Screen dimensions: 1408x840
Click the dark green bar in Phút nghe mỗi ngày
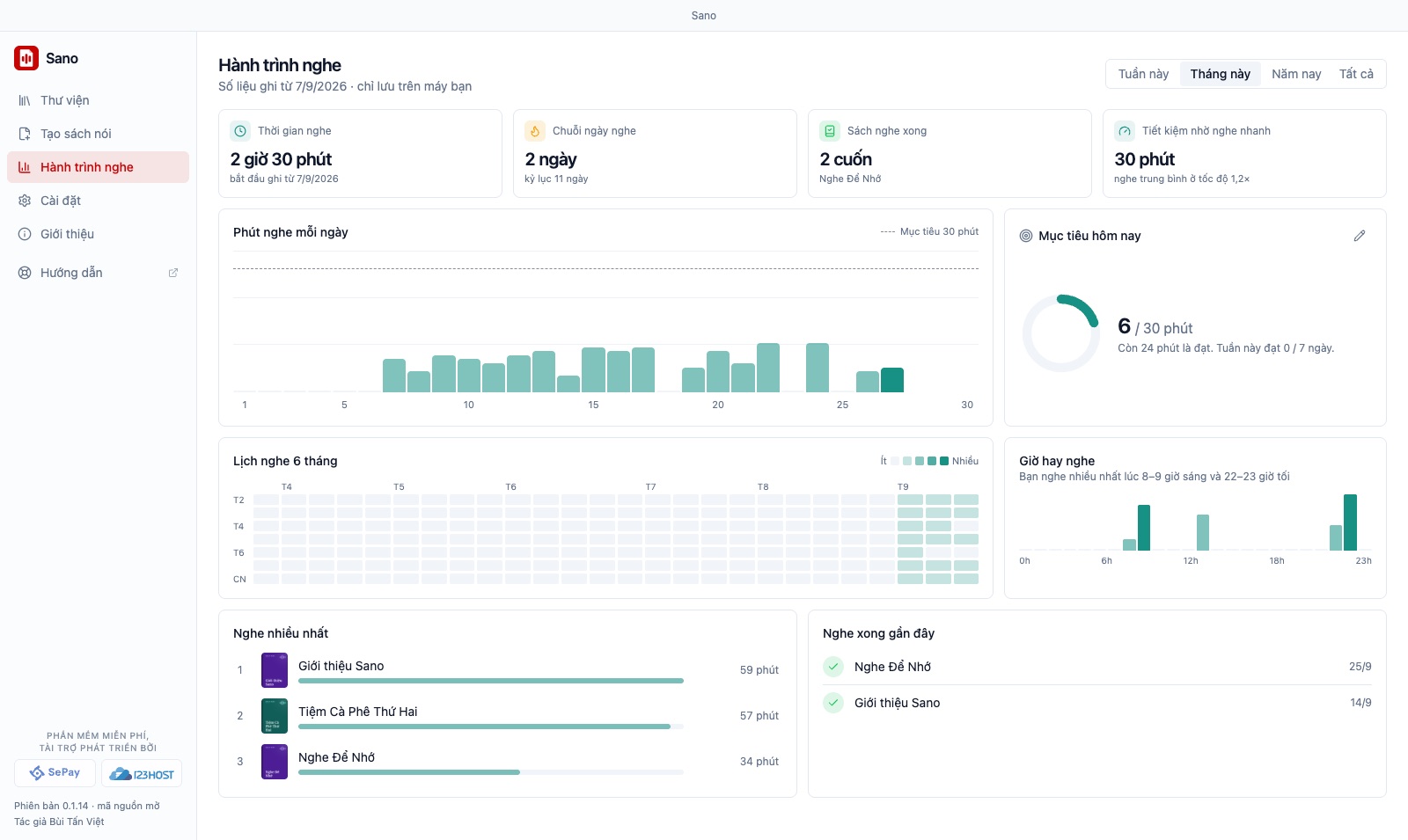tap(892, 380)
